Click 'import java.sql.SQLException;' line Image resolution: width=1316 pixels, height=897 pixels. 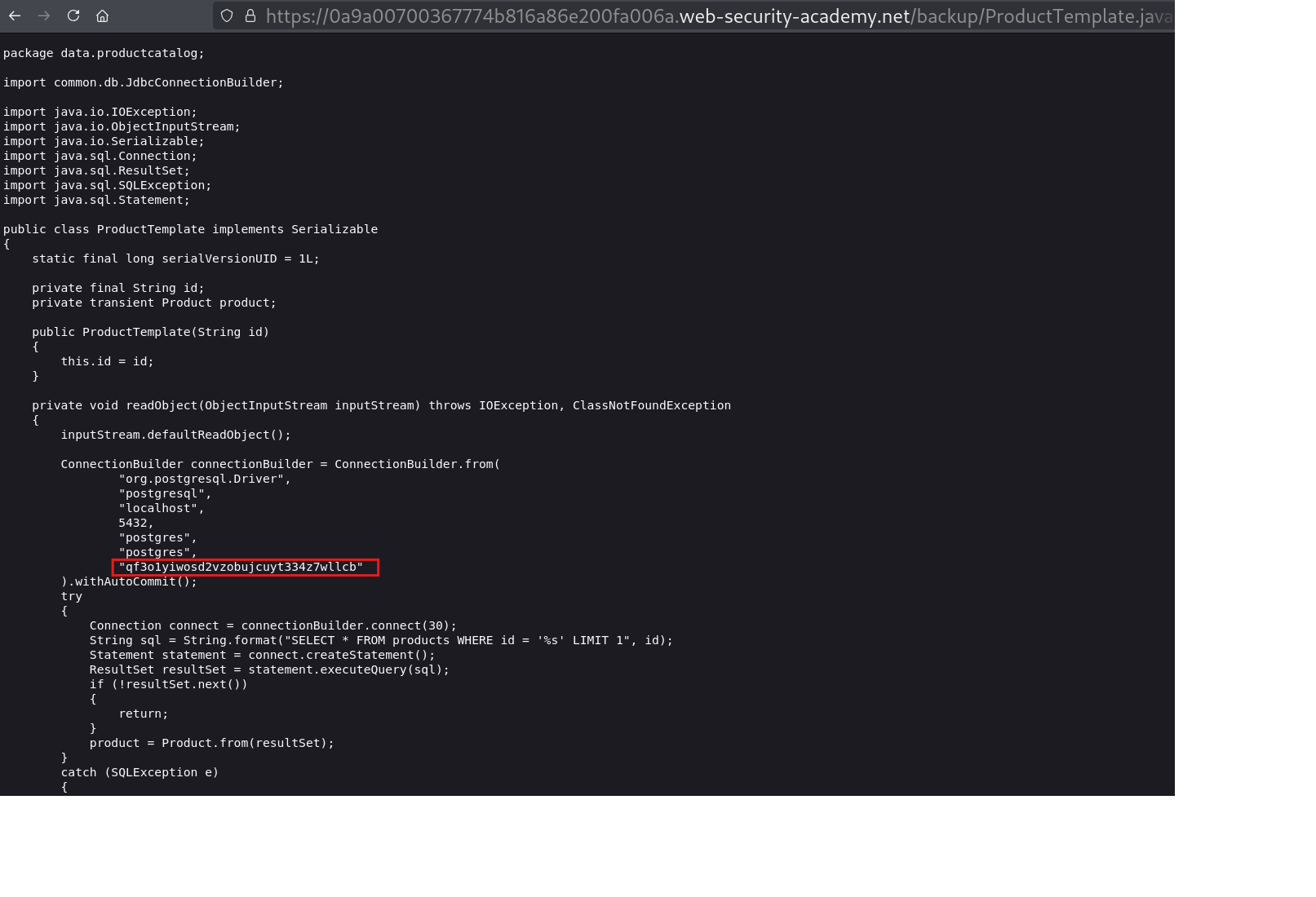coord(107,185)
